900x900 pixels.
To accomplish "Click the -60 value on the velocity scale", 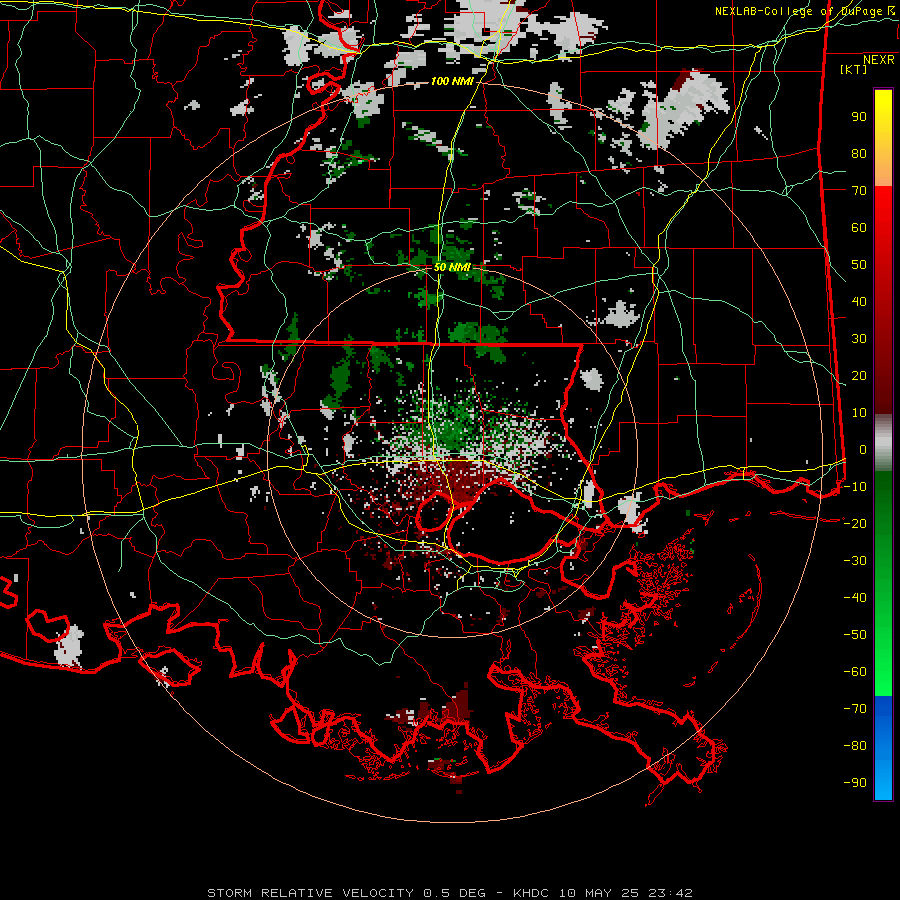I will [855, 672].
